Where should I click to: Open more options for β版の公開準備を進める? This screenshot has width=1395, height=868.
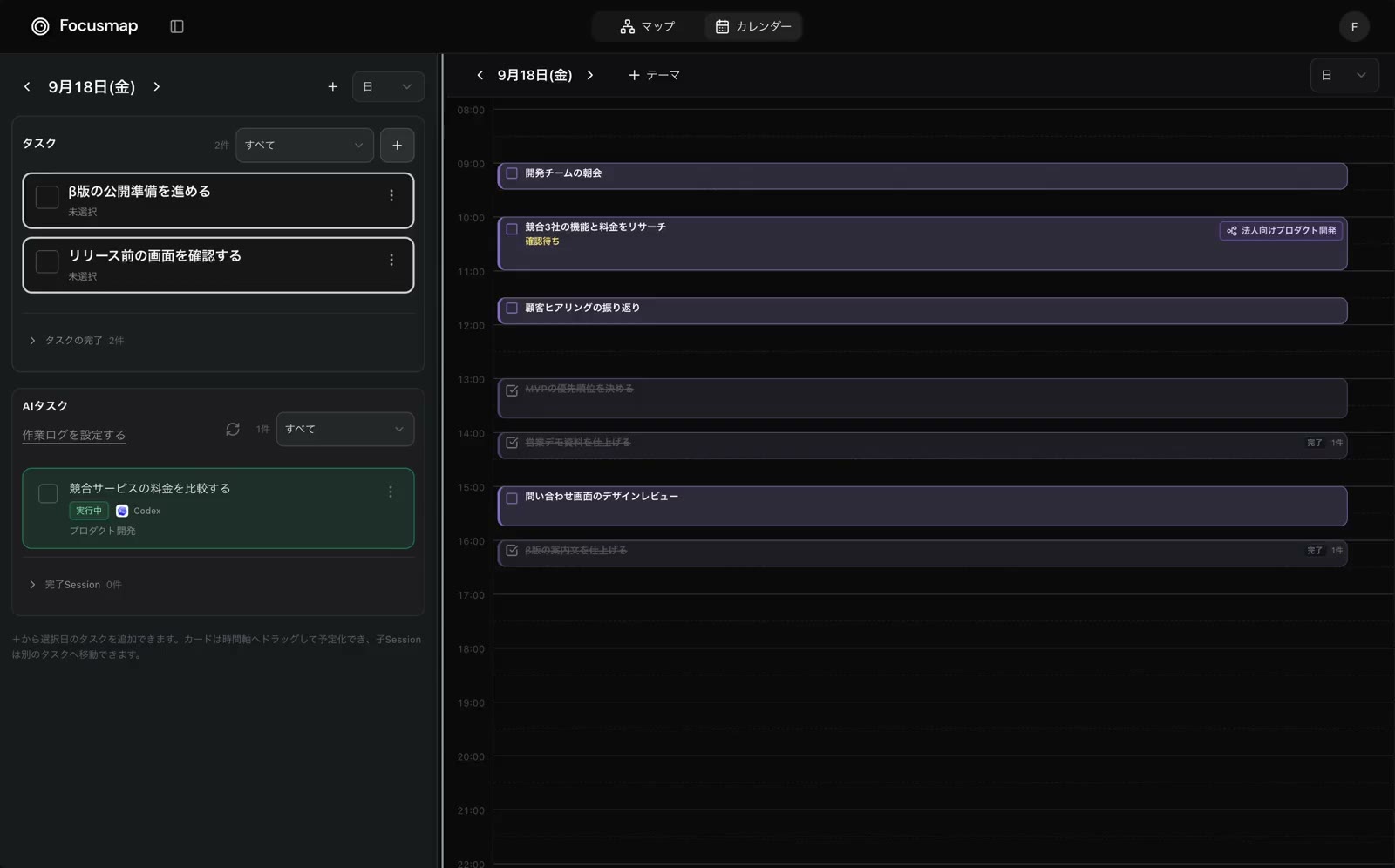(x=391, y=196)
